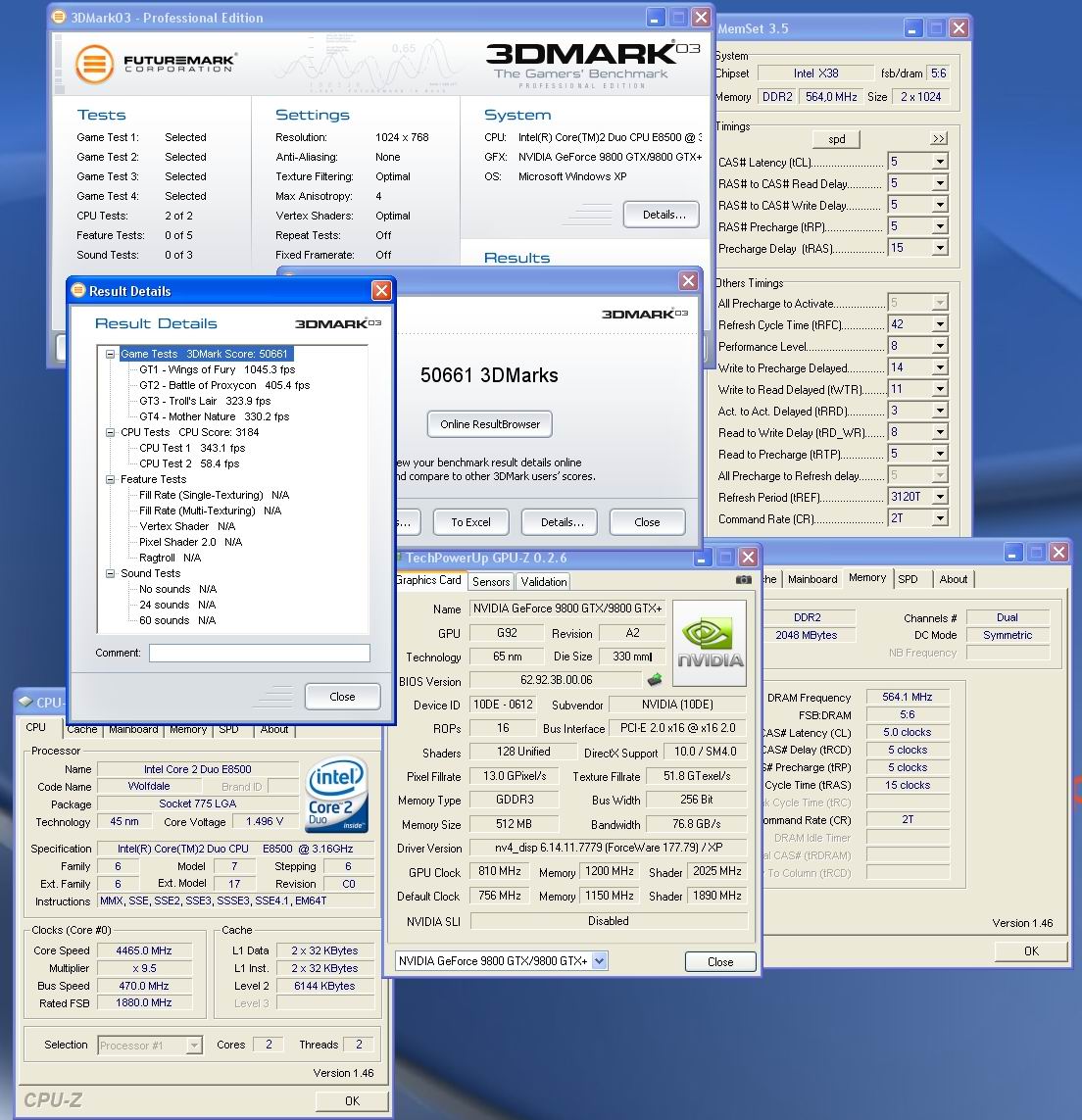Click Close in the Result Details dialog

[342, 697]
